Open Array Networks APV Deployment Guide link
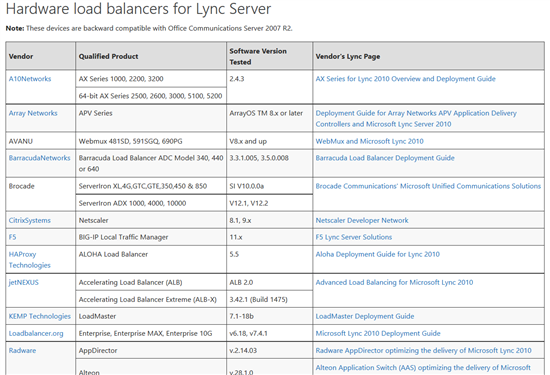This screenshot has height=375, width=550. pyautogui.click(x=416, y=119)
